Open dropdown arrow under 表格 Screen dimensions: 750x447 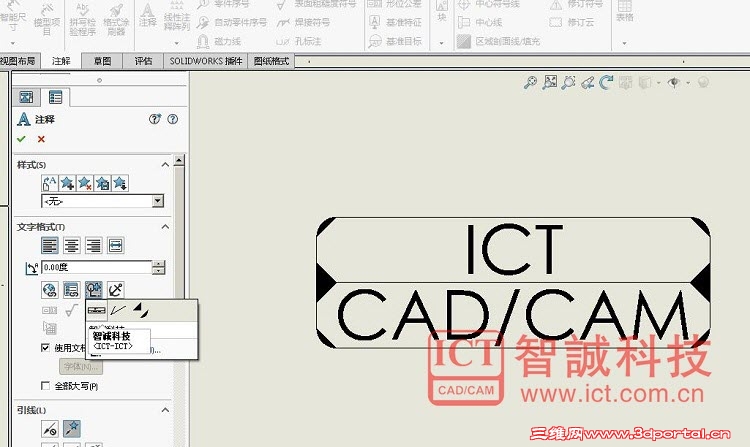pos(624,43)
